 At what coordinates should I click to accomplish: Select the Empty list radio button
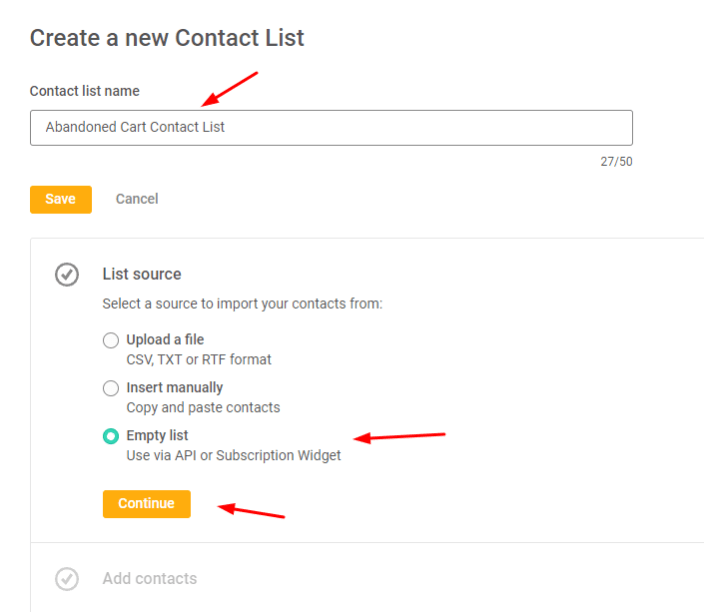click(111, 436)
